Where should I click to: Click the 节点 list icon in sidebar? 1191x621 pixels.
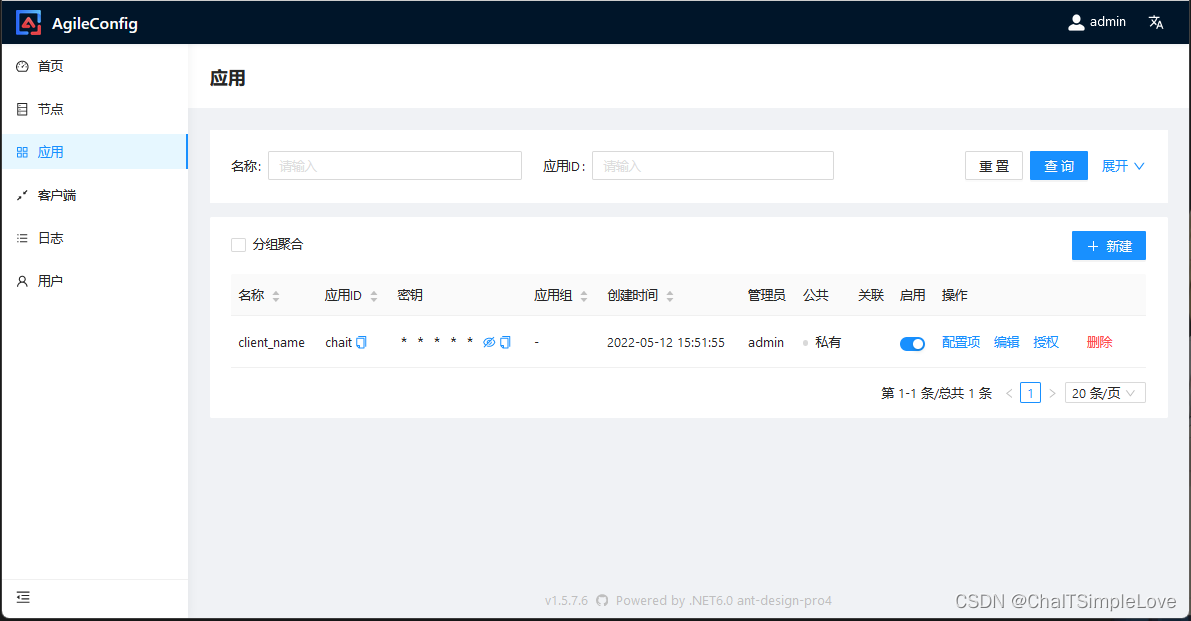tap(22, 109)
